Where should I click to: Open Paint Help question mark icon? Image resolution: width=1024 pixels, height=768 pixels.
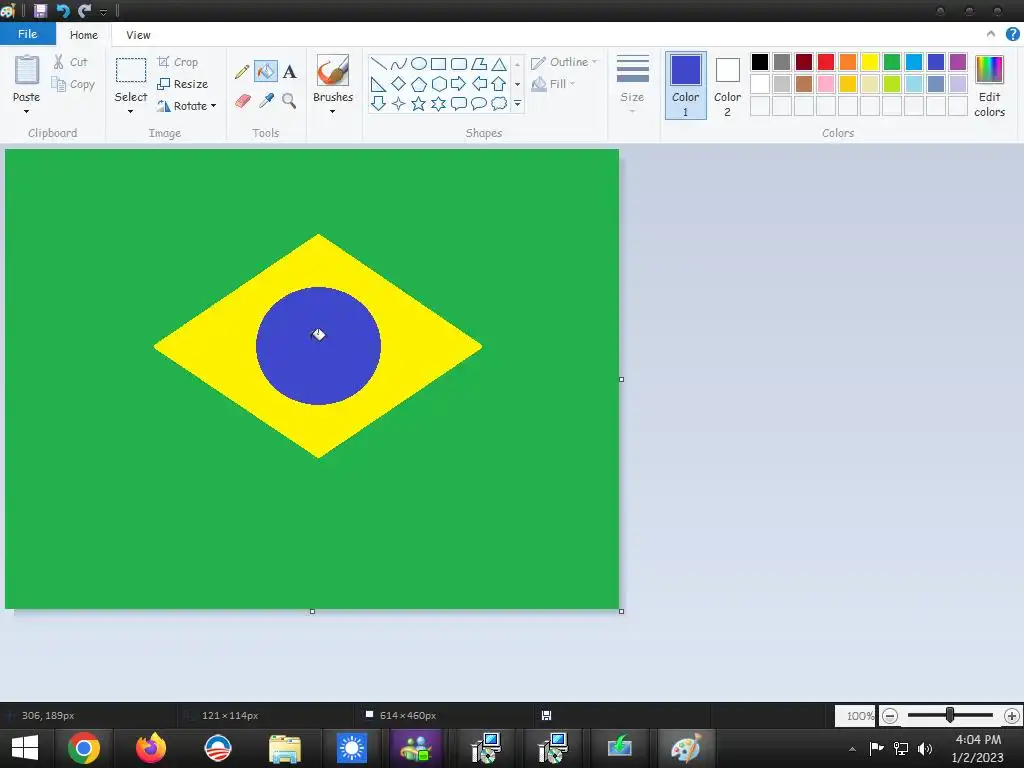(x=1012, y=35)
